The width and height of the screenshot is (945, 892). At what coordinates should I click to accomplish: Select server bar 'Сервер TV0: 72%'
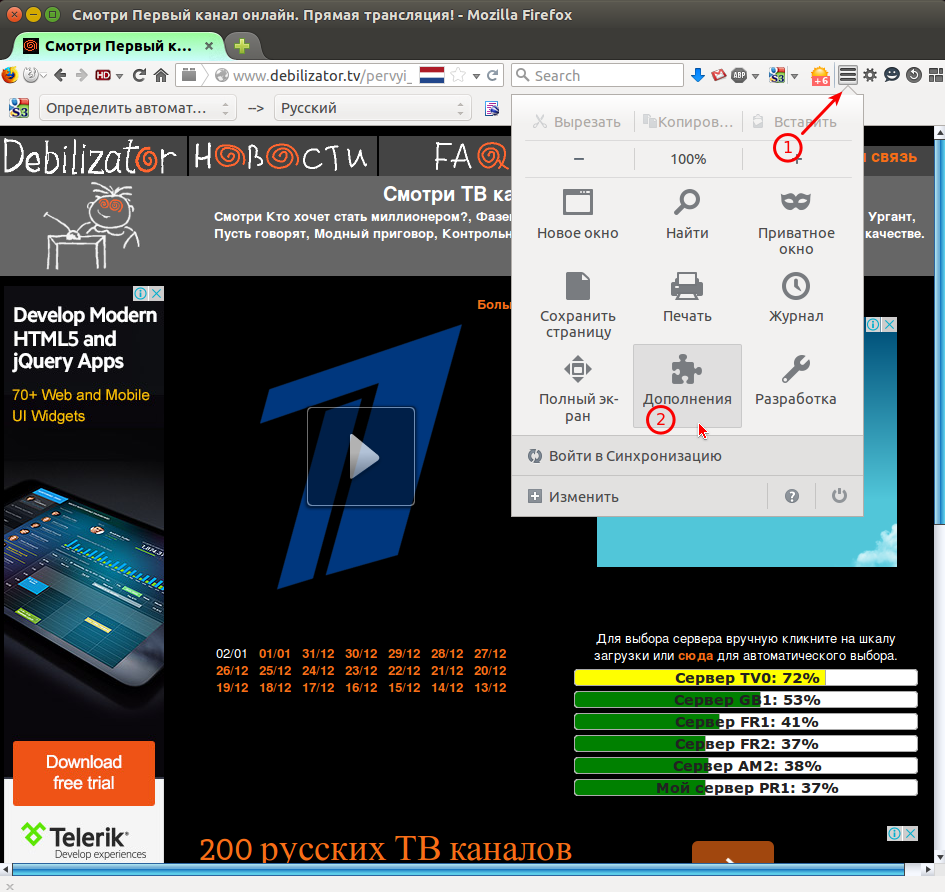click(746, 677)
